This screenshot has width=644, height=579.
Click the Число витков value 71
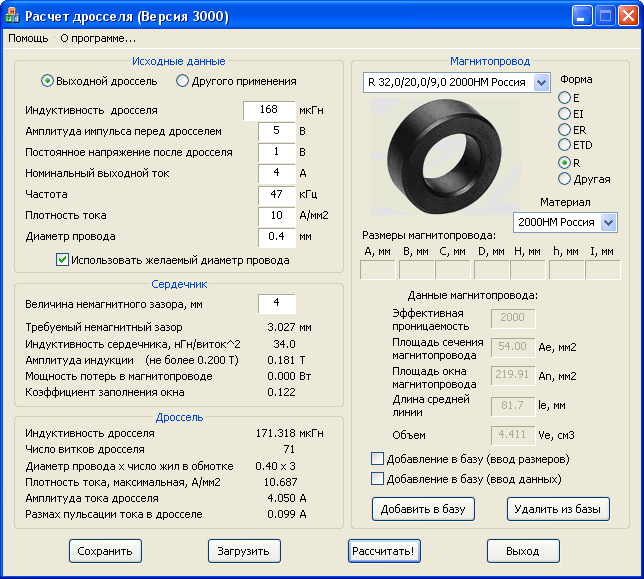point(289,449)
